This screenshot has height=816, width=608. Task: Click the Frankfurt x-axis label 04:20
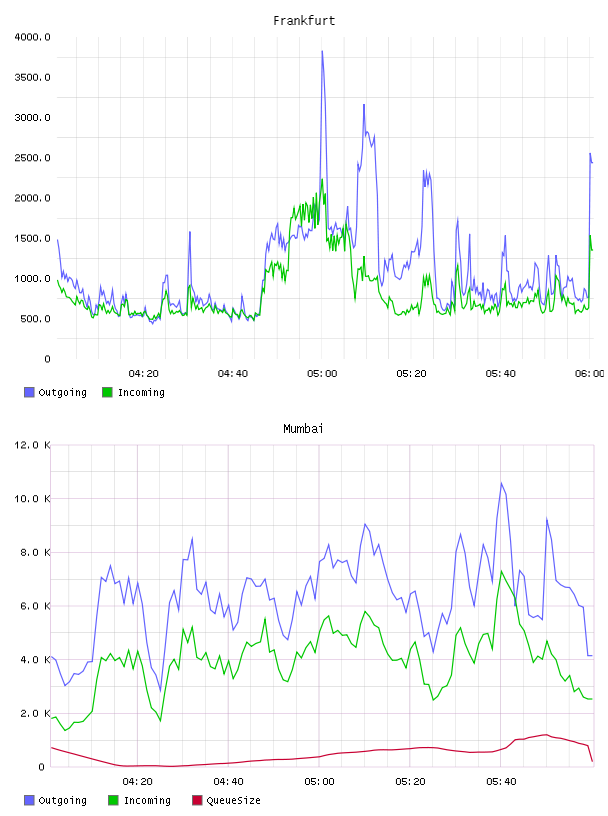tap(143, 374)
